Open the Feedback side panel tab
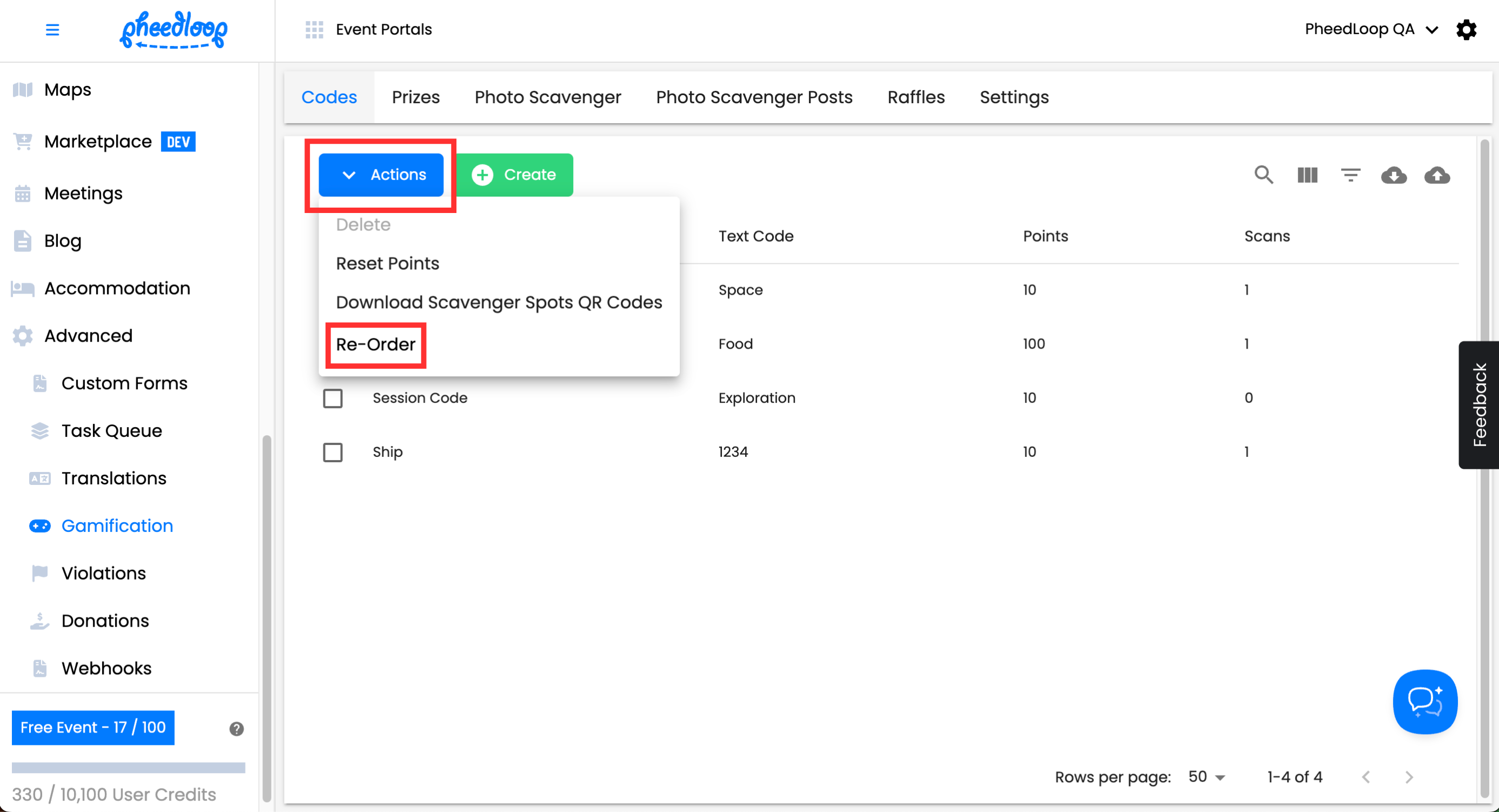 tap(1479, 405)
